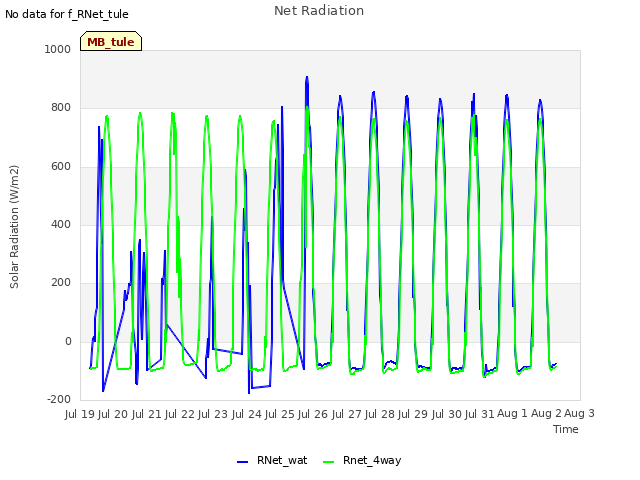This screenshot has height=480, width=640.
Task: Click the Jul 23 x-axis date label
Action: 213,414
